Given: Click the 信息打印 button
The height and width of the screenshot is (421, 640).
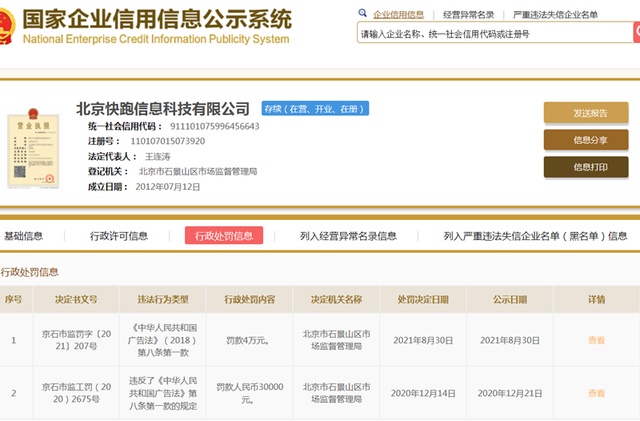Looking at the screenshot, I should (x=586, y=167).
